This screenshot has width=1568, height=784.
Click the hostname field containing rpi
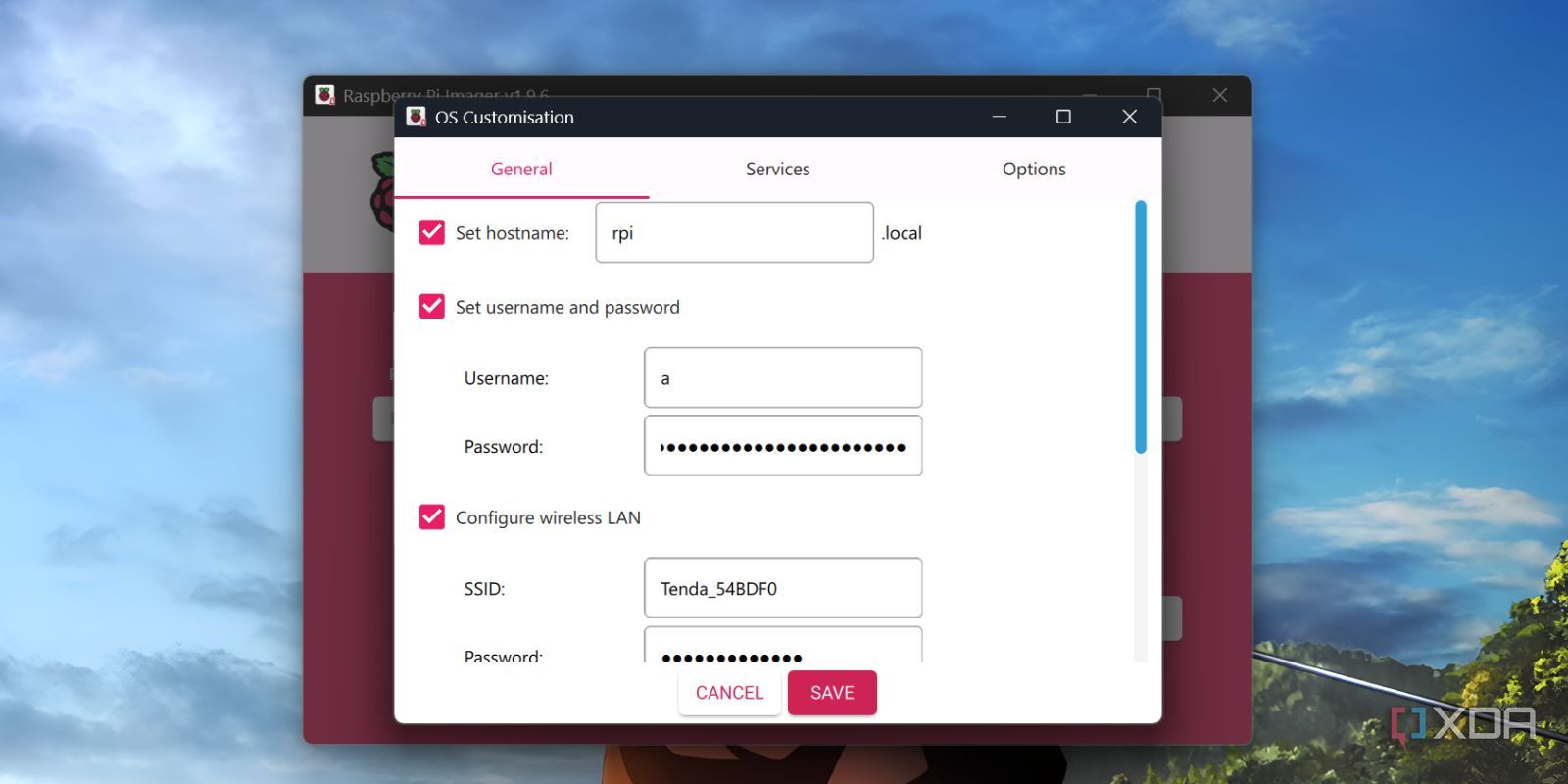(734, 232)
